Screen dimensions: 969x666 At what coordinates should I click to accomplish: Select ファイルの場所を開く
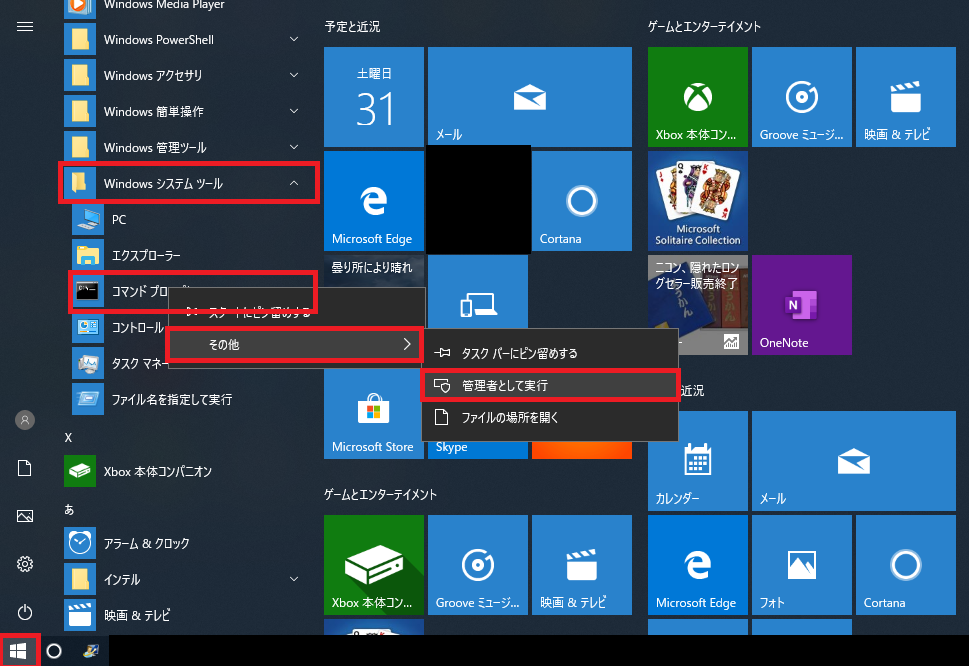(x=549, y=418)
